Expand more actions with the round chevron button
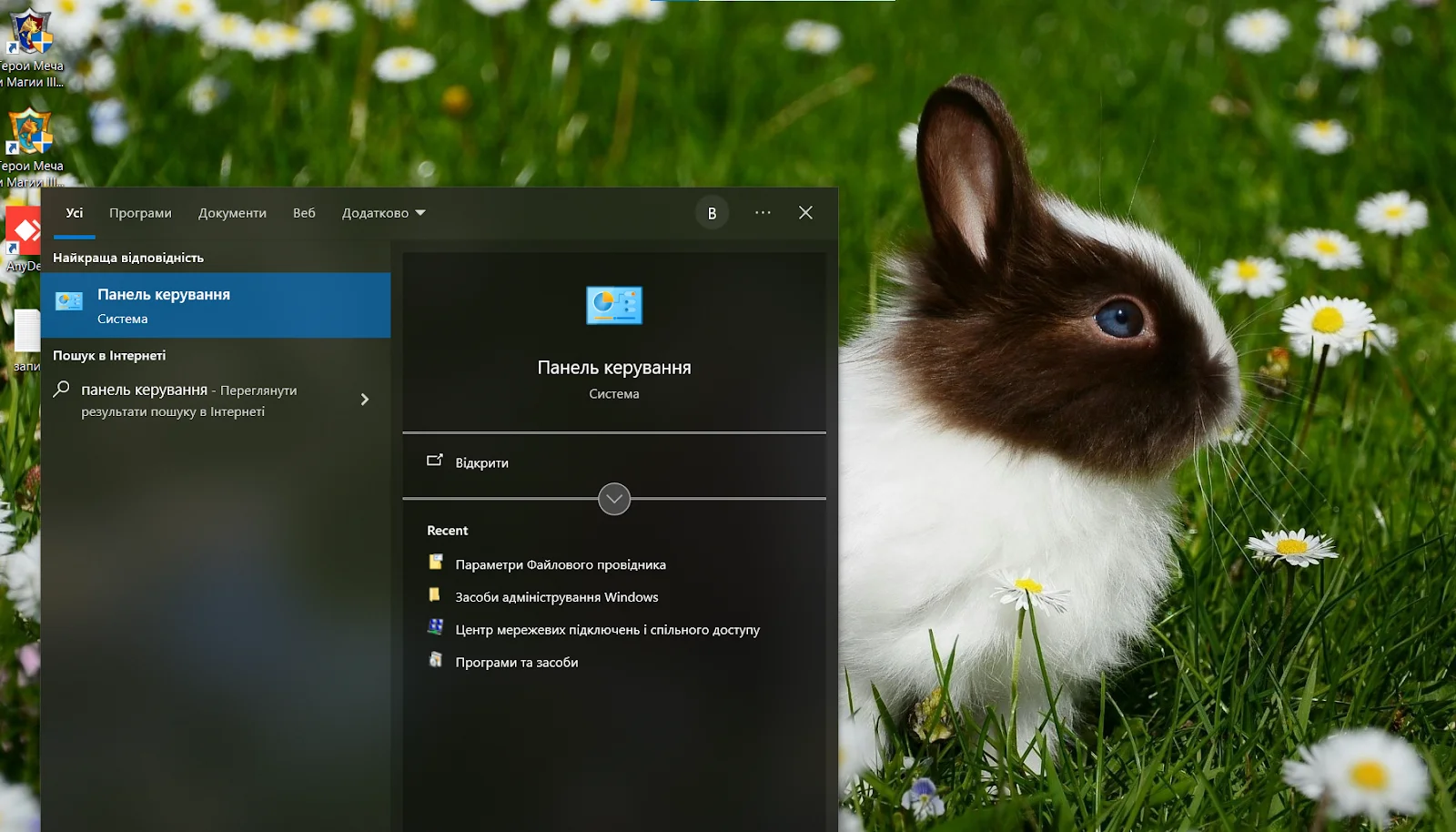 614,499
